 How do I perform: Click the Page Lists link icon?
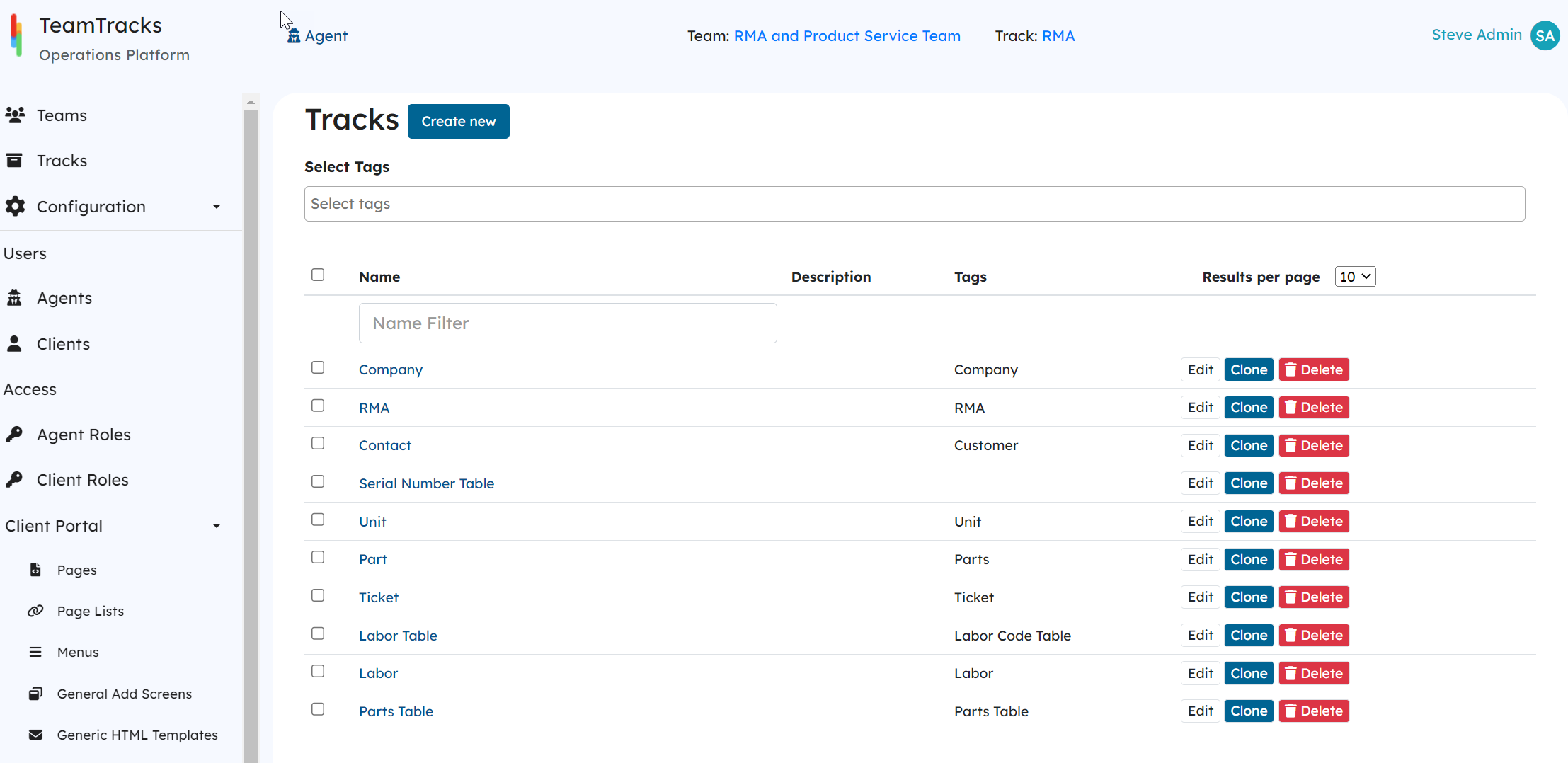coord(35,611)
